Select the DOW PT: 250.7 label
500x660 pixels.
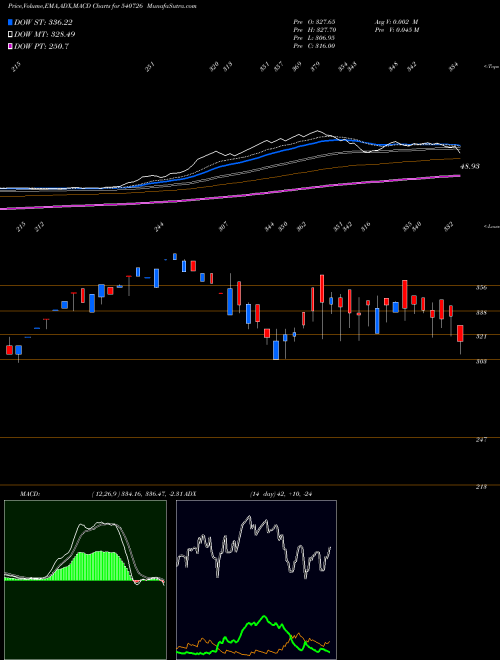41,46
